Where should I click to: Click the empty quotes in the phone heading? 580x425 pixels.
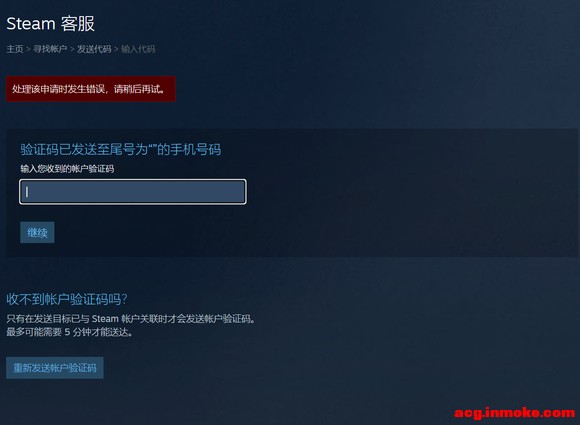(x=152, y=147)
